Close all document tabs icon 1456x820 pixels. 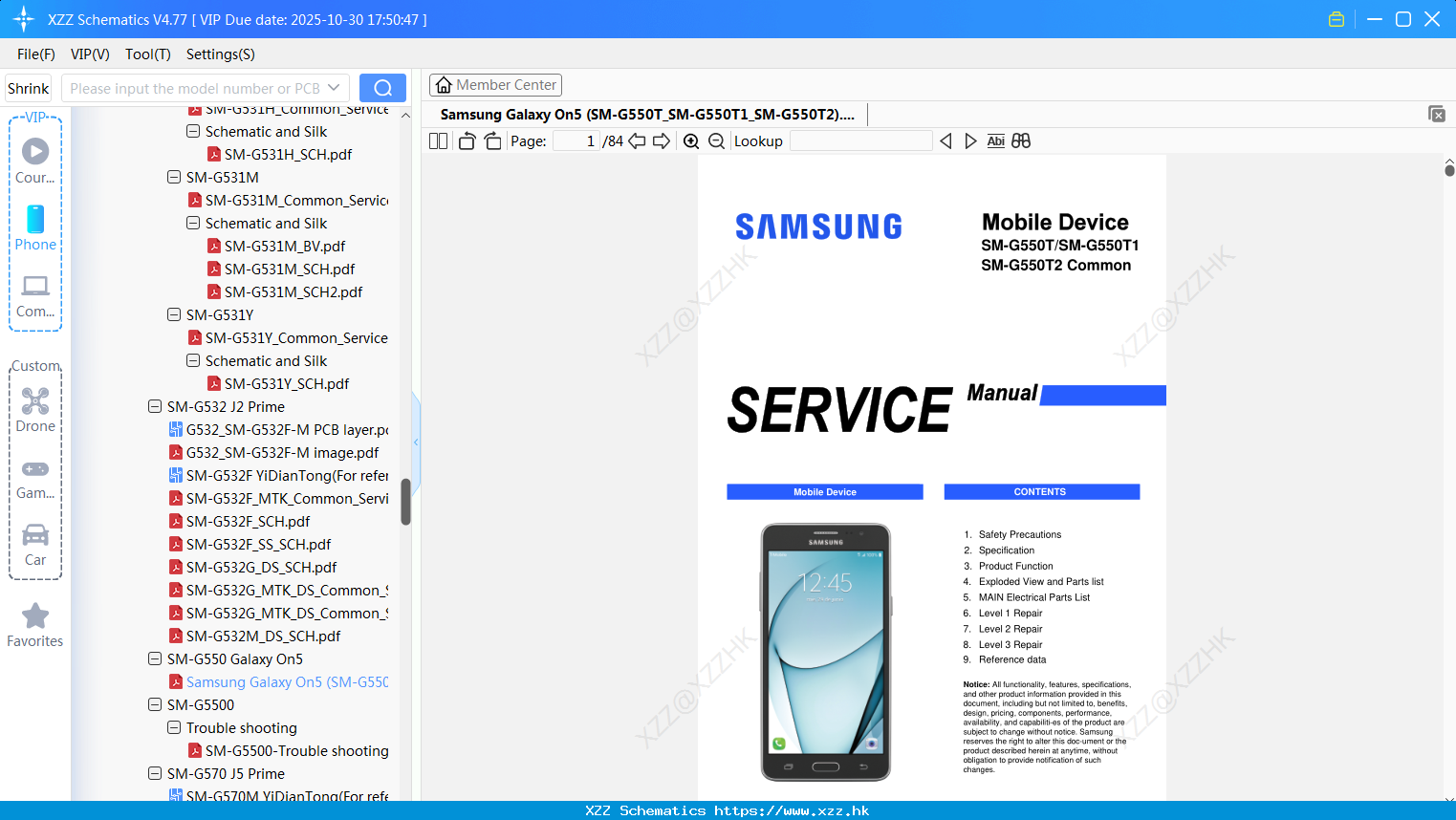click(1436, 114)
